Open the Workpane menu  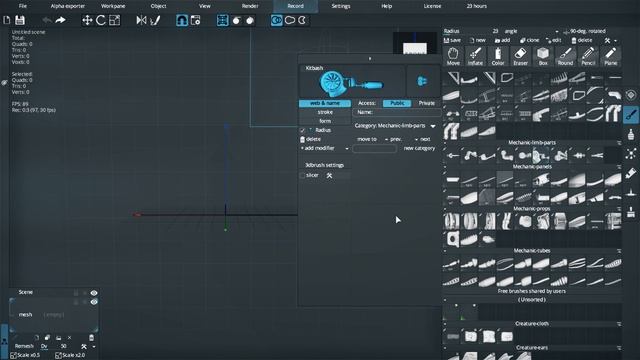[x=113, y=6]
